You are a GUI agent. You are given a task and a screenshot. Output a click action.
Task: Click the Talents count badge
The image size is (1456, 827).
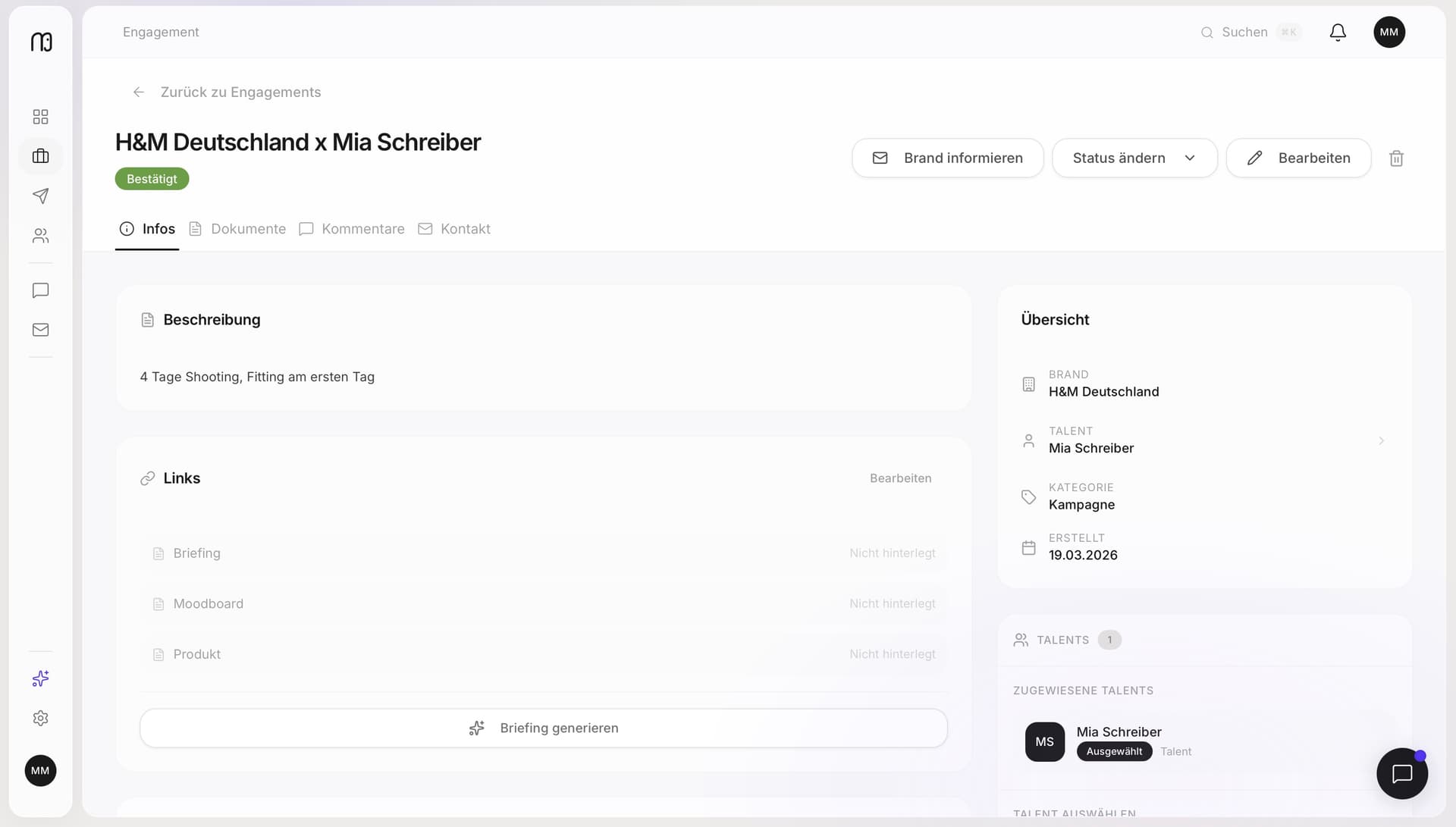click(1109, 640)
